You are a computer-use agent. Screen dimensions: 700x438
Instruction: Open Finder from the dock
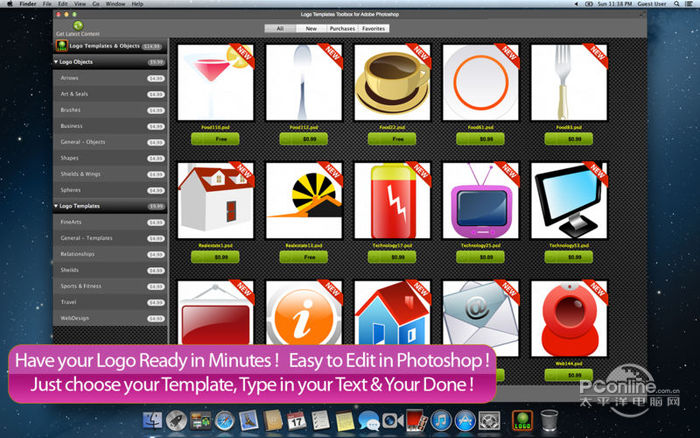coord(152,420)
